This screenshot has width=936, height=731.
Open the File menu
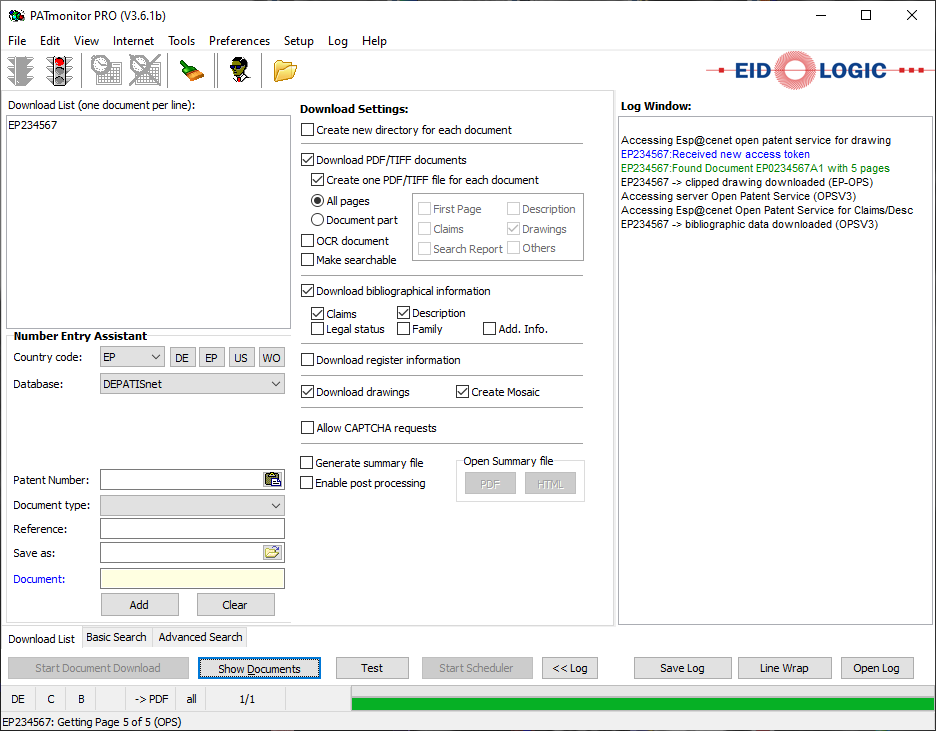tap(17, 41)
